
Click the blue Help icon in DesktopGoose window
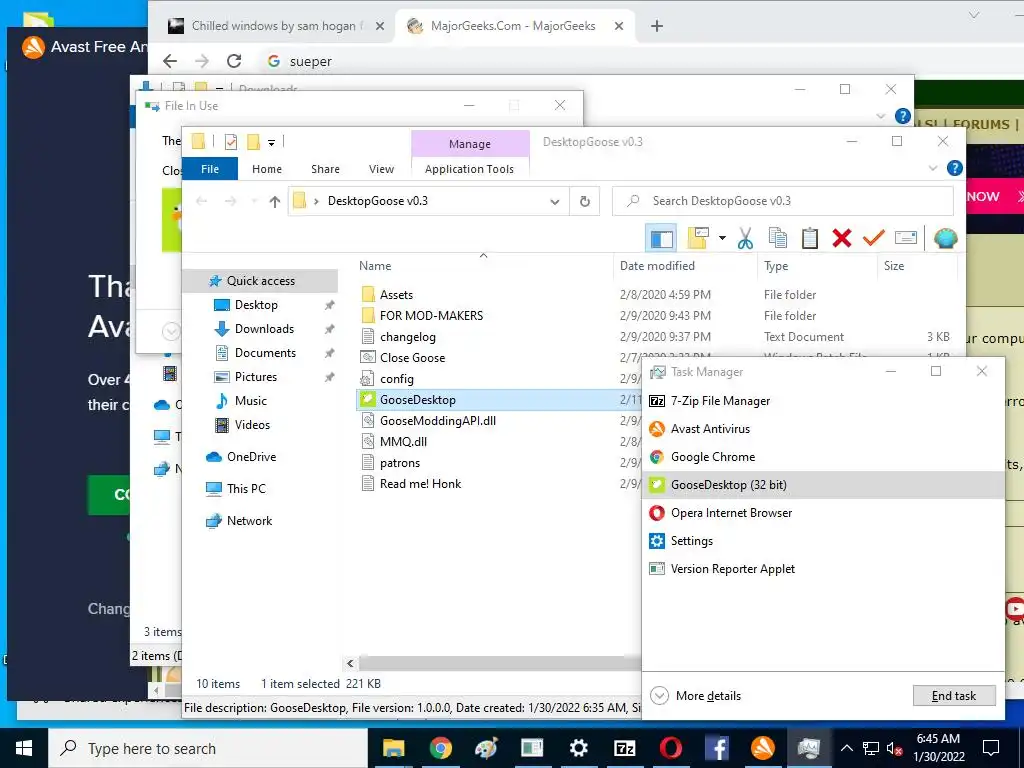click(954, 168)
